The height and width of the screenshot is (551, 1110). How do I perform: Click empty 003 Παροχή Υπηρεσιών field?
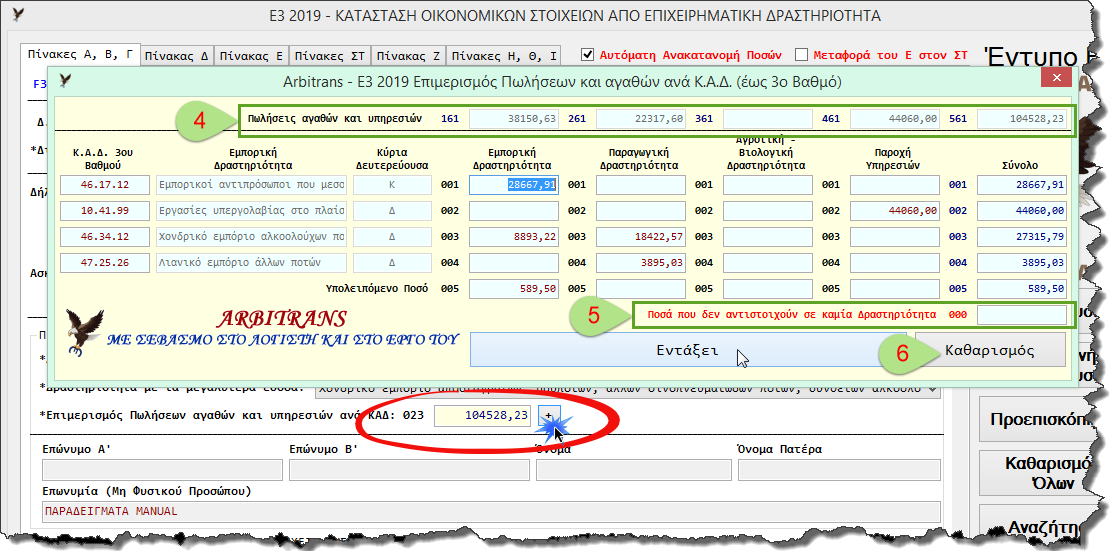coord(895,237)
